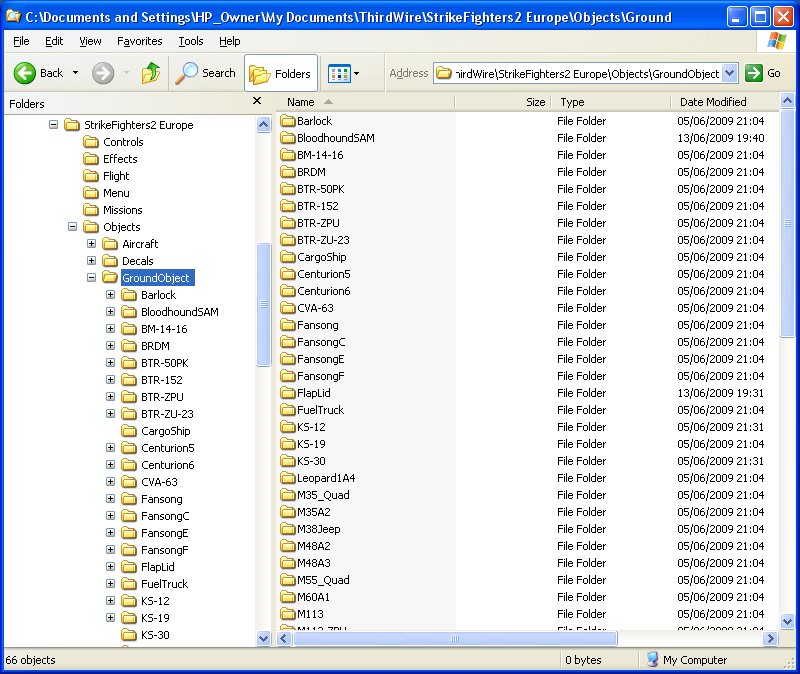Expand the Decals tree node
This screenshot has height=674, width=800.
[91, 261]
